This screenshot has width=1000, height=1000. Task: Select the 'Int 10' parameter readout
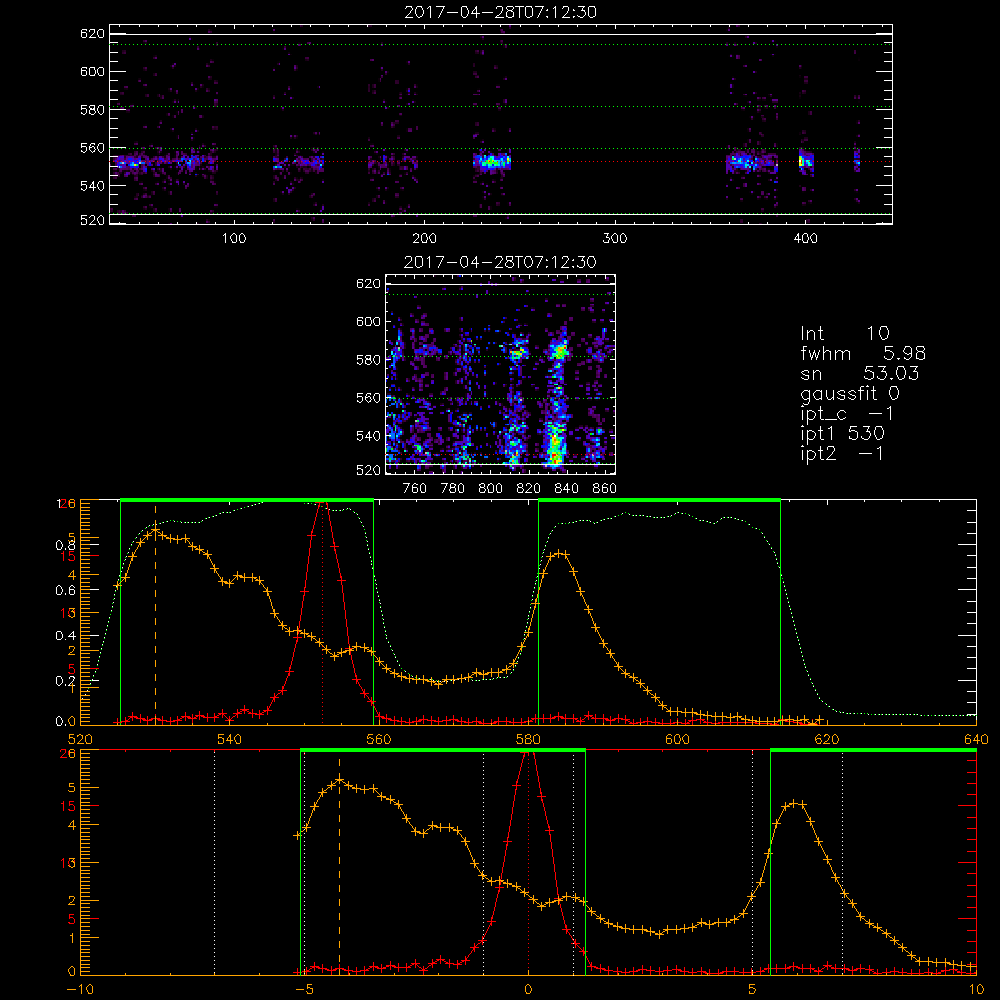pyautogui.click(x=845, y=334)
